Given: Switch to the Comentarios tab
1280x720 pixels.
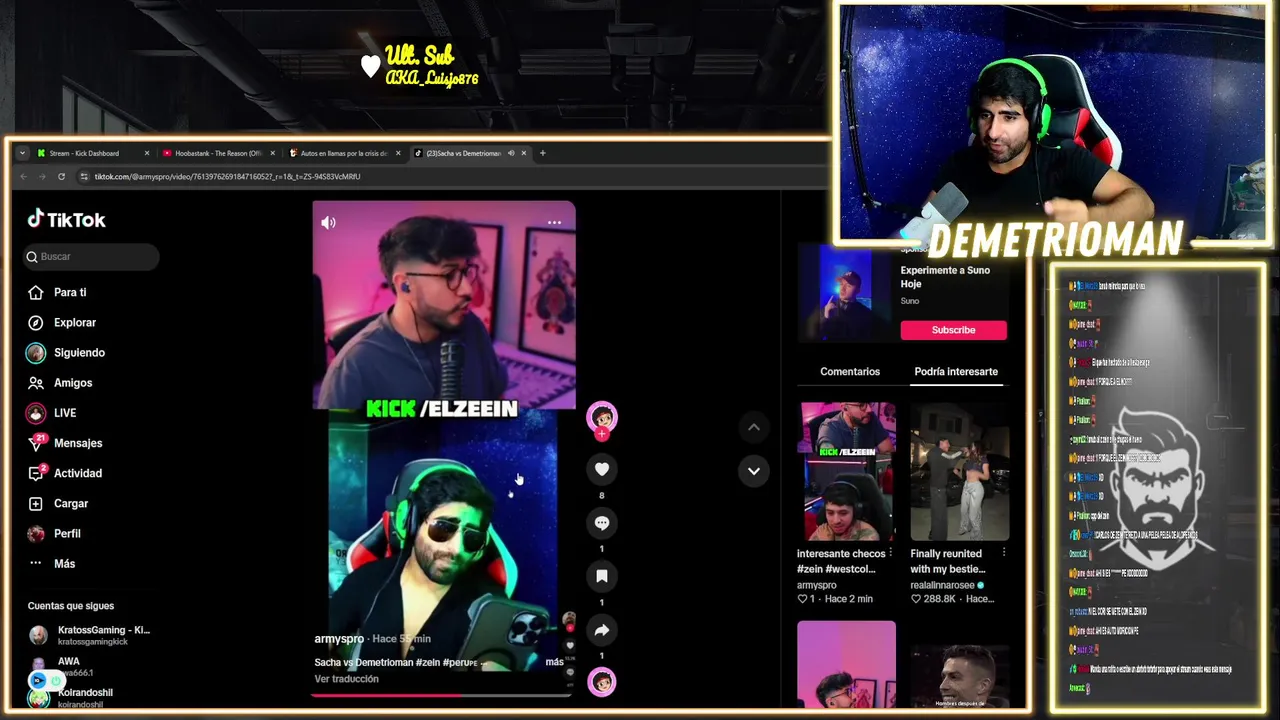Looking at the screenshot, I should click(850, 371).
